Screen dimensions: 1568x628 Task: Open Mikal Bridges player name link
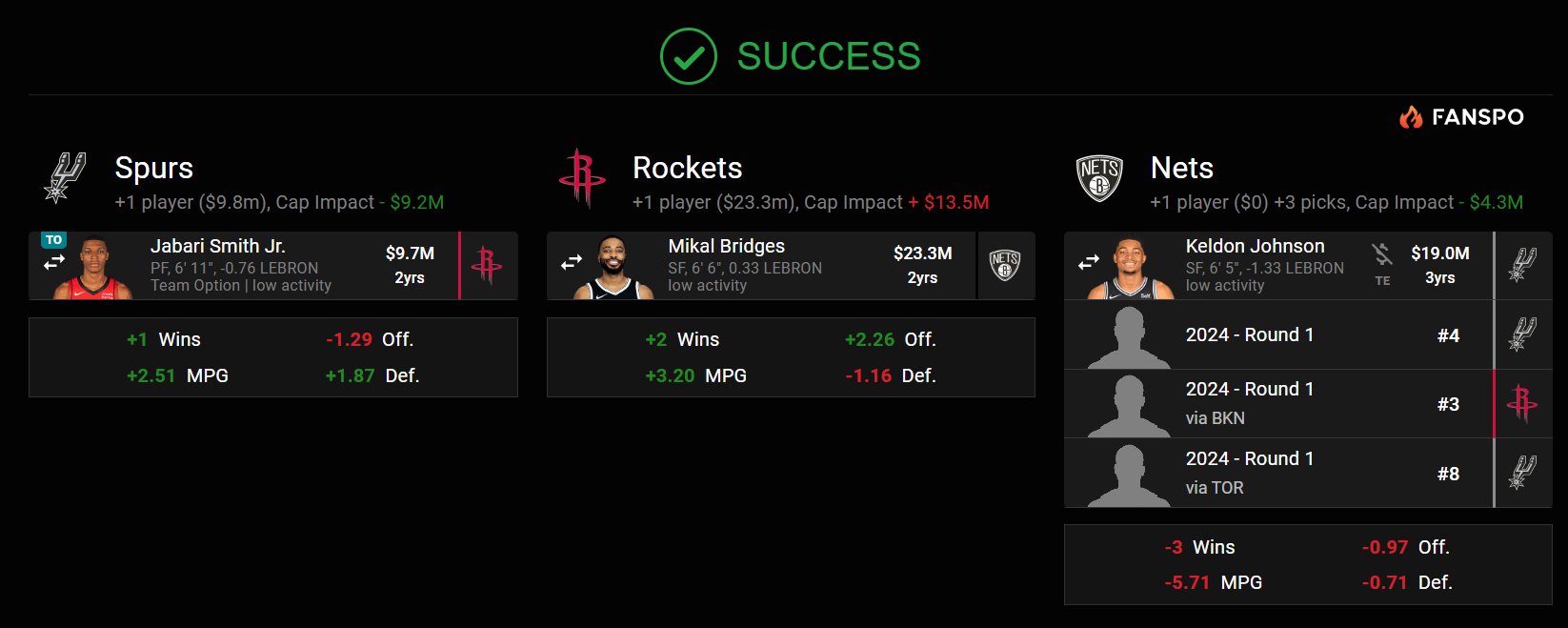[x=726, y=246]
